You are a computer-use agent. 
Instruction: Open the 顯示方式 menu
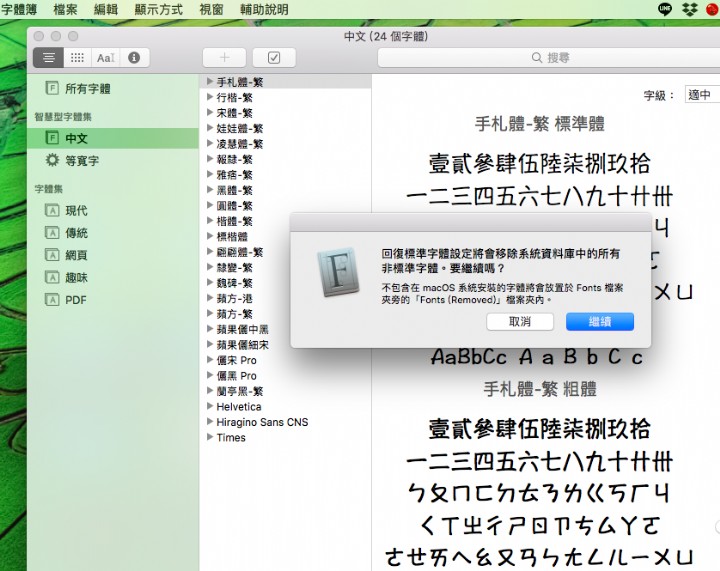tap(159, 9)
